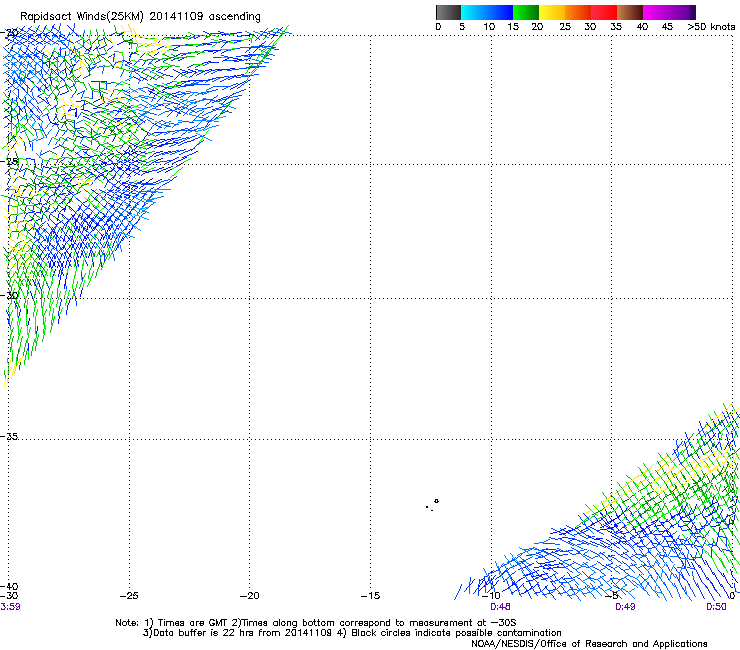
Task: Click the purple time stamp '0:48'
Action: (500, 607)
